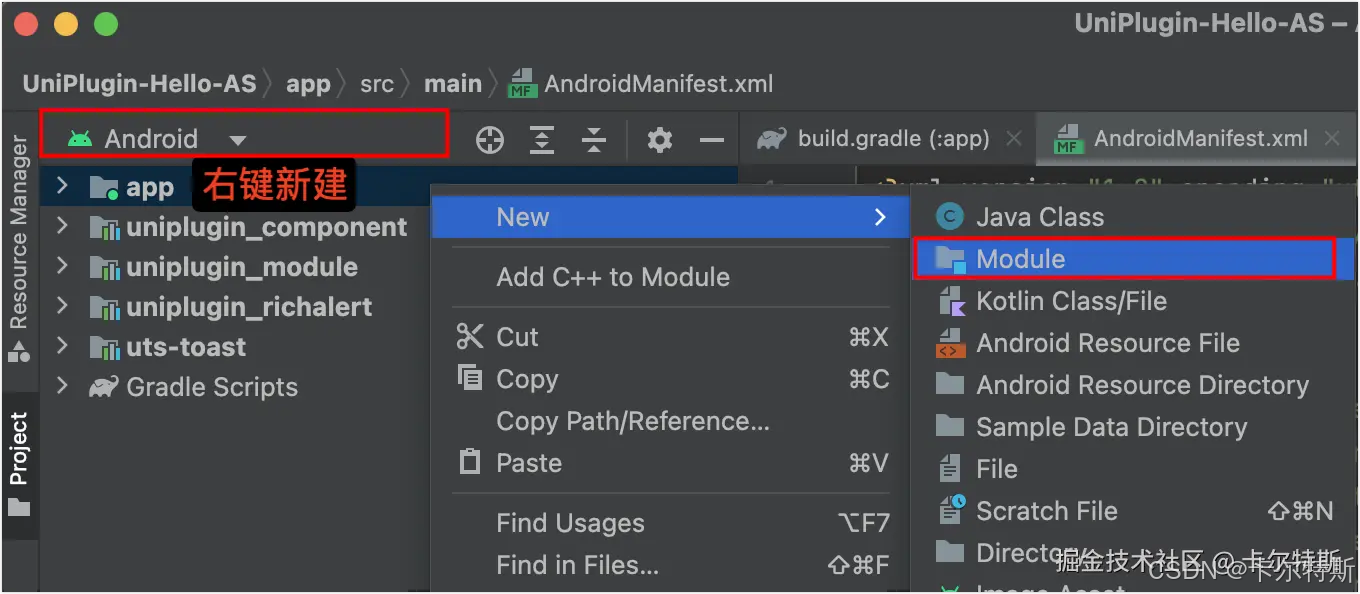Click the Gradle elephant on build.gradle tab
The height and width of the screenshot is (594, 1360).
pos(772,139)
